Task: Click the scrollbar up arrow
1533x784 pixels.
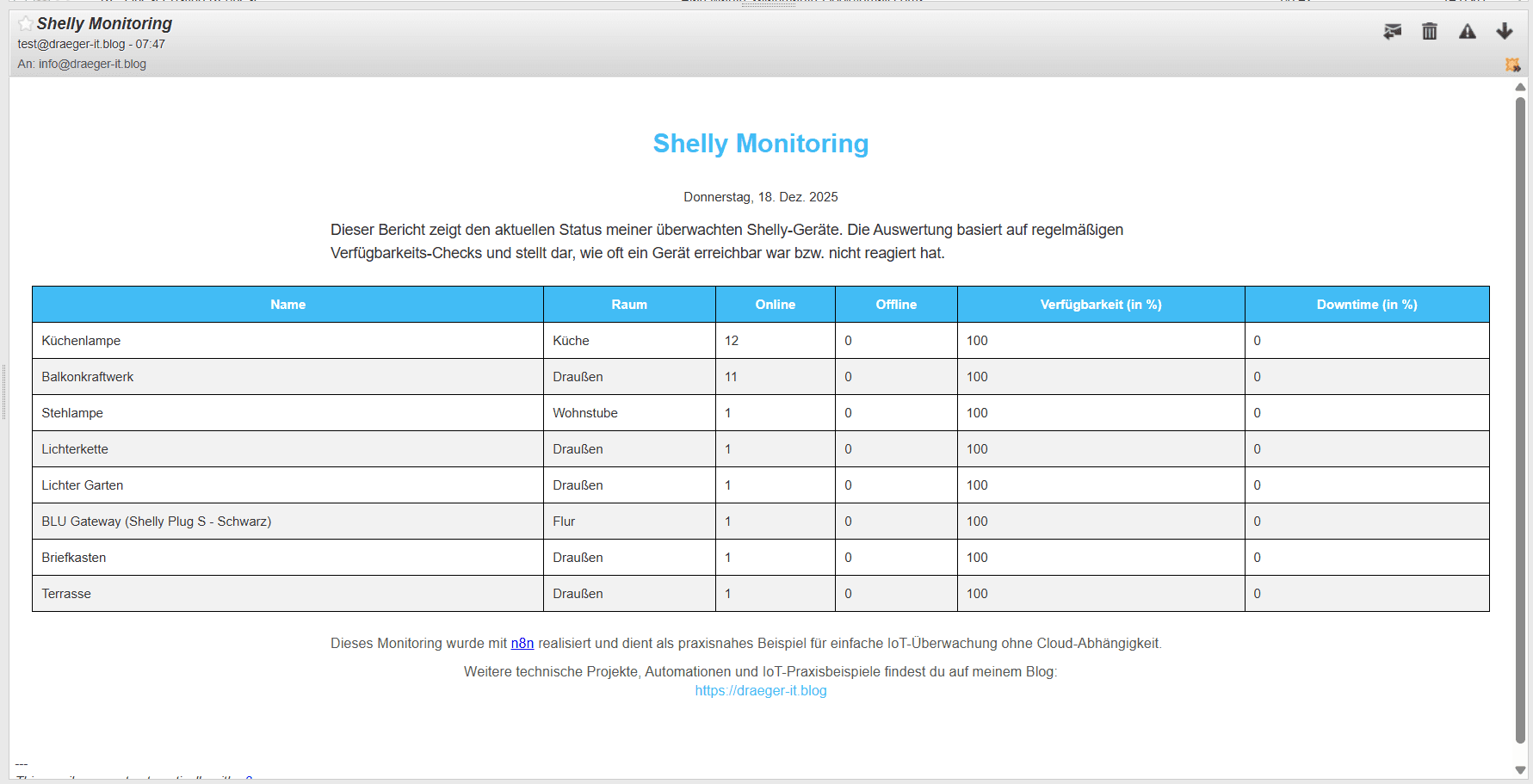Action: (x=1520, y=87)
